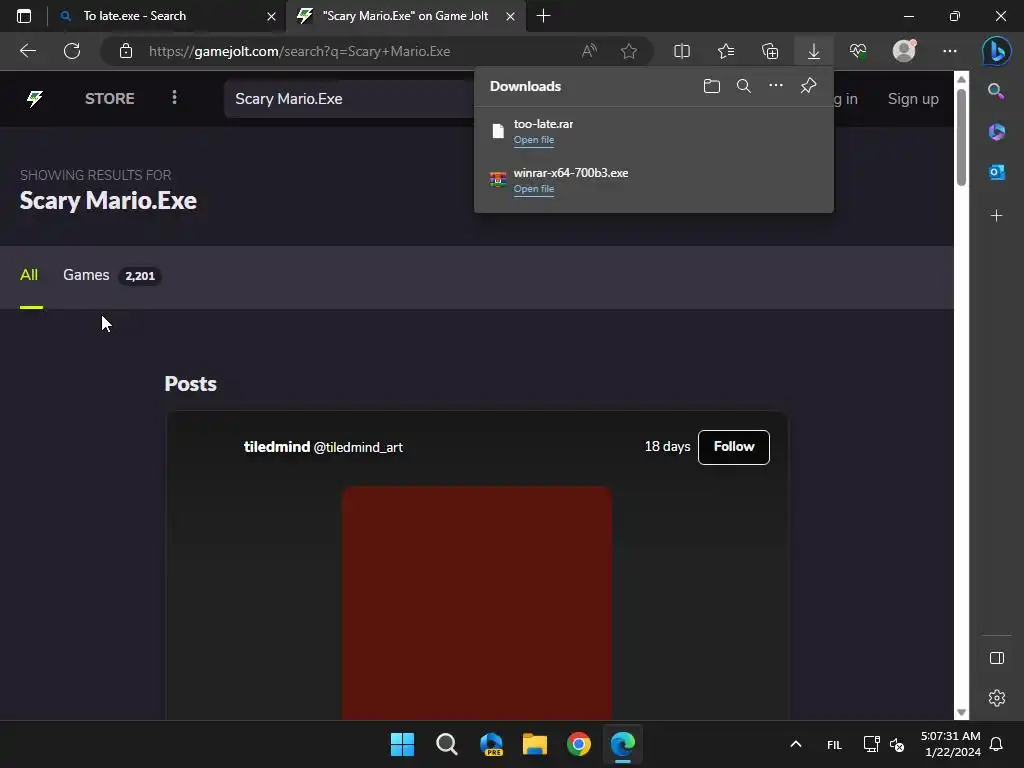Open Outlook in the sidebar

coord(997,172)
